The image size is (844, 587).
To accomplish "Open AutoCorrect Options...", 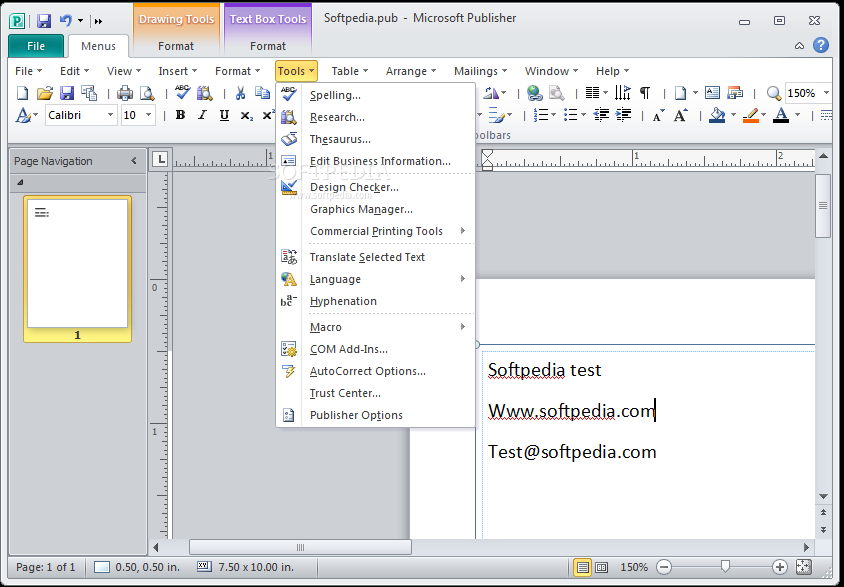I will pyautogui.click(x=376, y=371).
